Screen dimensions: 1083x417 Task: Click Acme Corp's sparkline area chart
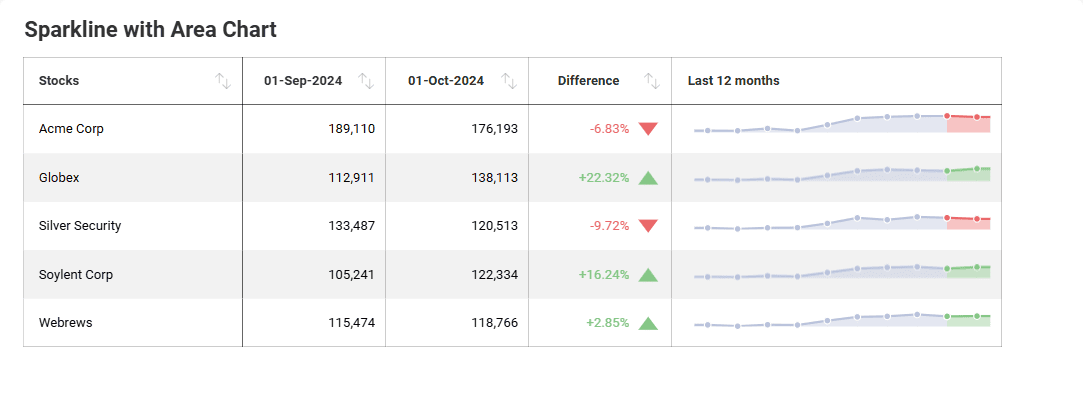[x=843, y=124]
